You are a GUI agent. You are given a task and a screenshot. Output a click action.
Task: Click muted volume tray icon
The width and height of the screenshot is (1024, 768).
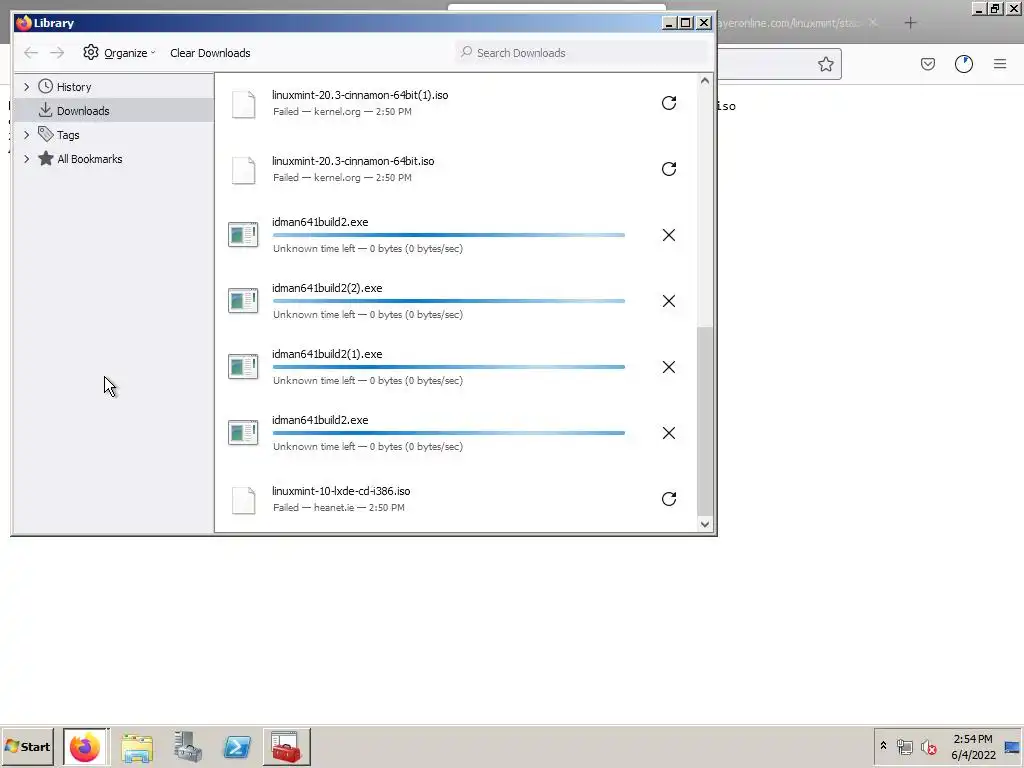(x=929, y=747)
